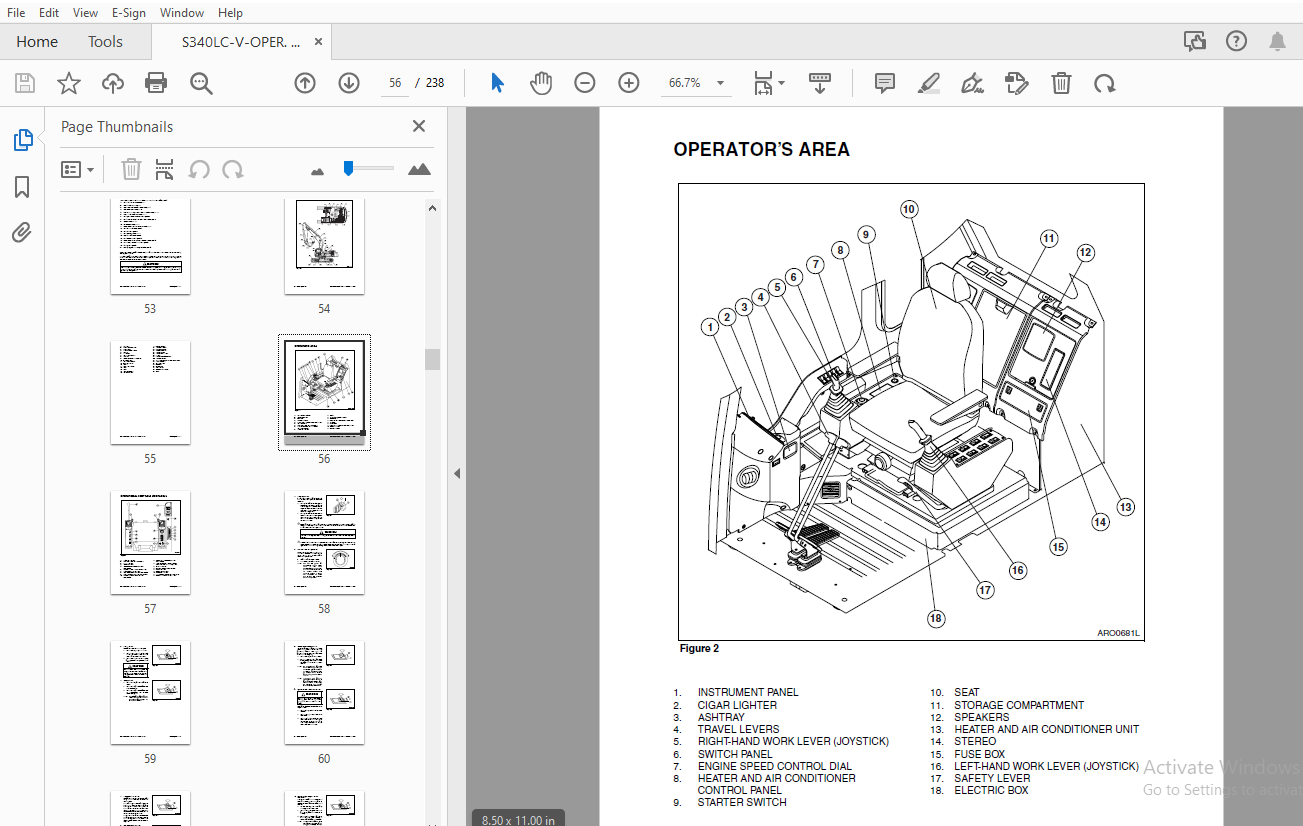
Task: Click the INSTRUMENT PANEL legend entry
Action: coord(748,692)
